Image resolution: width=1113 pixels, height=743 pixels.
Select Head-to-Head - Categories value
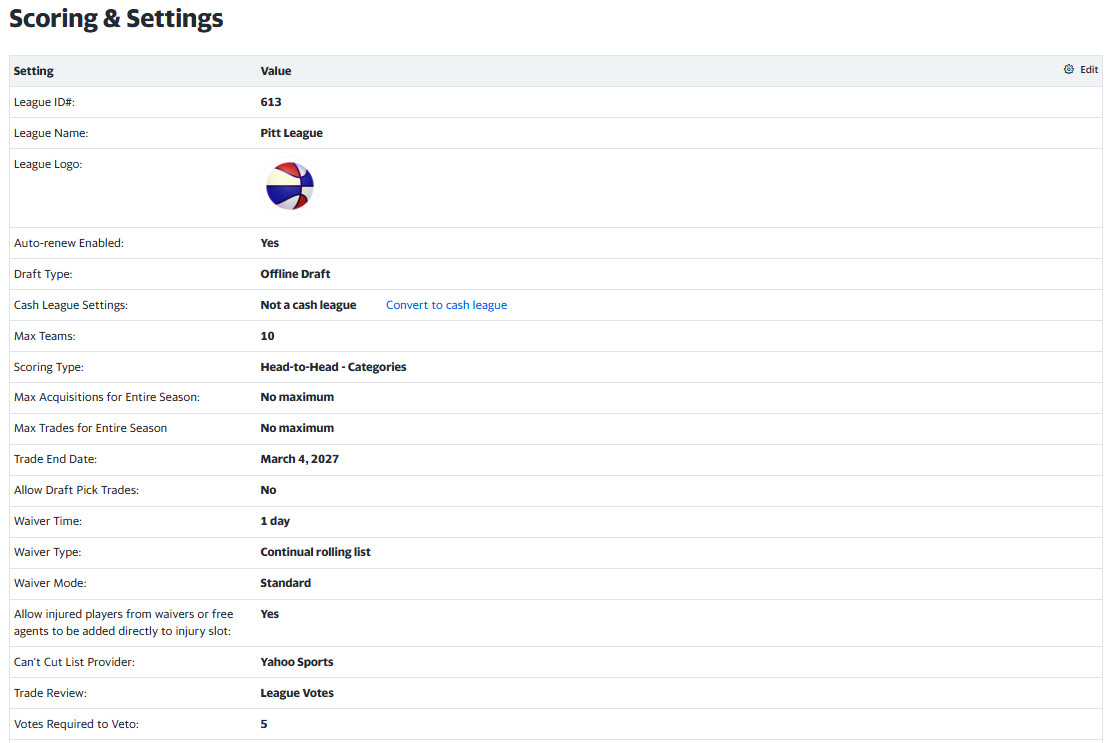pyautogui.click(x=333, y=367)
